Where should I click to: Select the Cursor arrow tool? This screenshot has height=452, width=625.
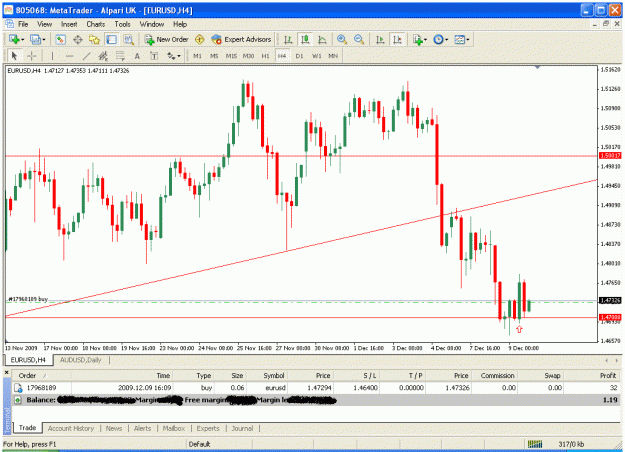pos(14,56)
